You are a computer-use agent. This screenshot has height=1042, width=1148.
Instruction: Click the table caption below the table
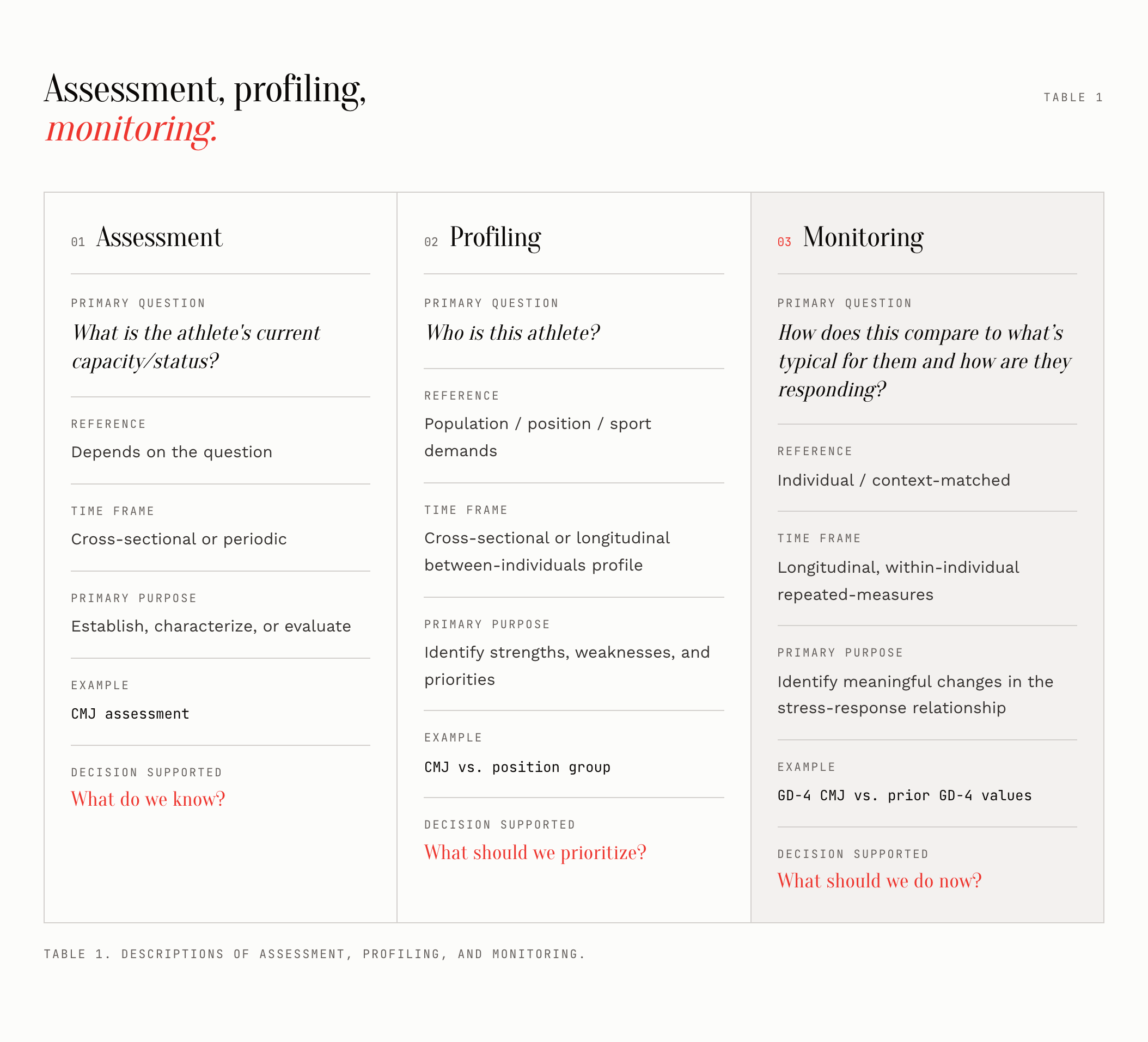pos(314,954)
